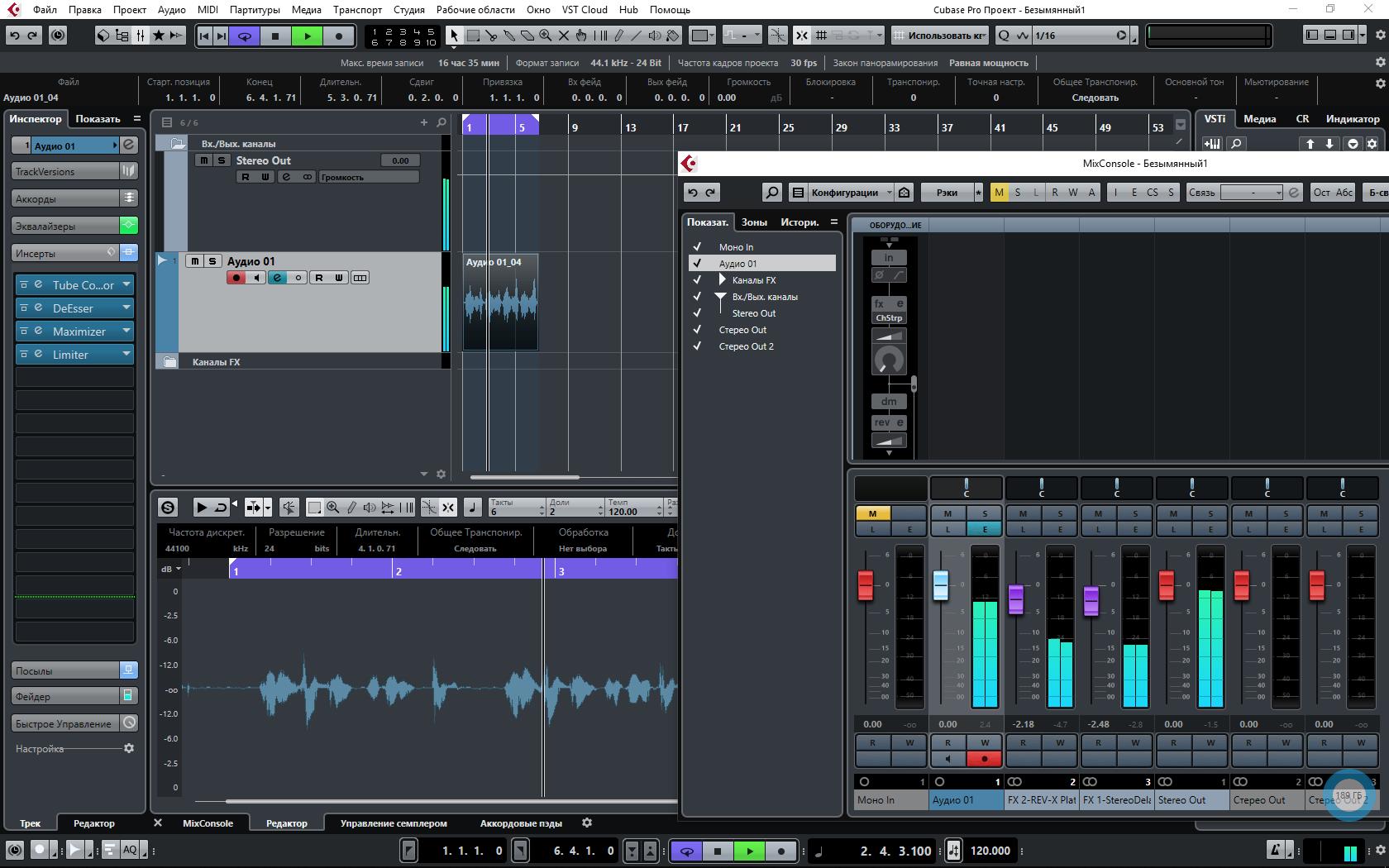Solo the Аудио 01 track
1389x868 pixels.
212,261
